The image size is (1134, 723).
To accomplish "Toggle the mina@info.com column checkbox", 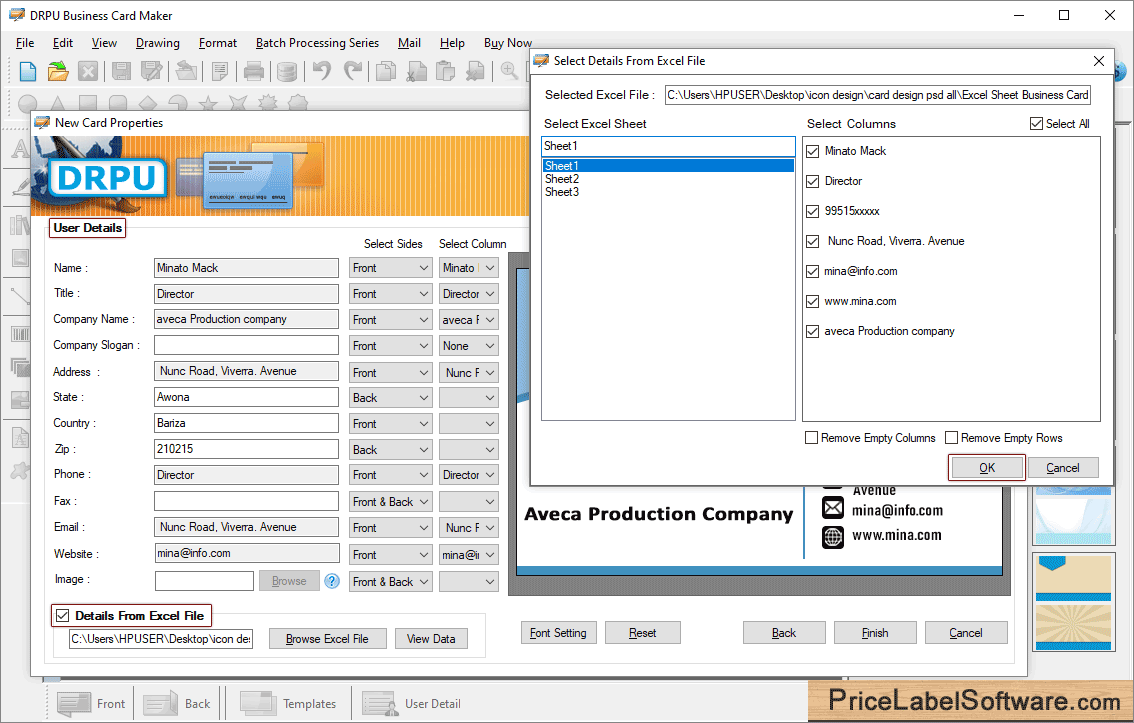I will [812, 271].
